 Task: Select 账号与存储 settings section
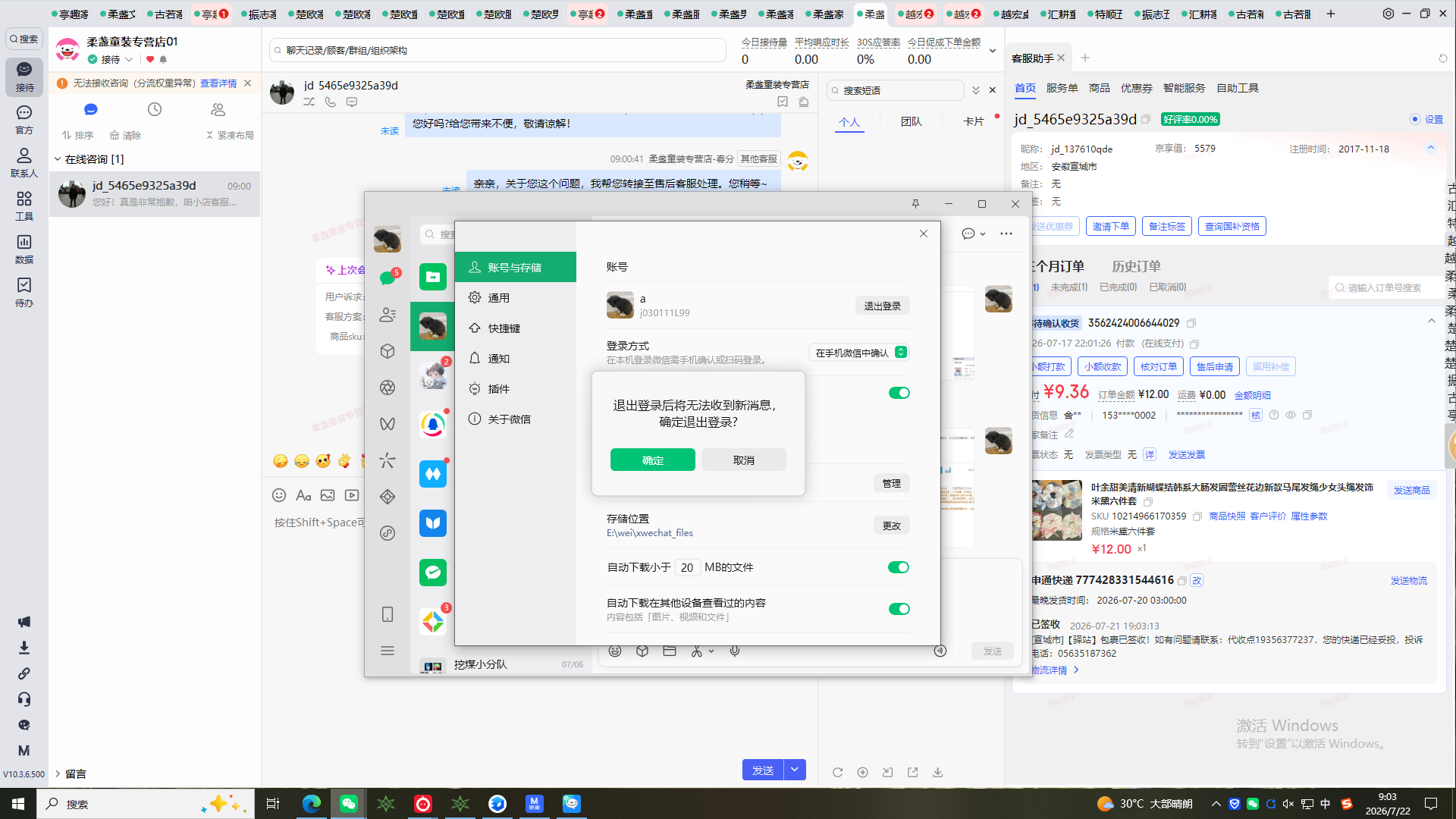[x=516, y=267]
